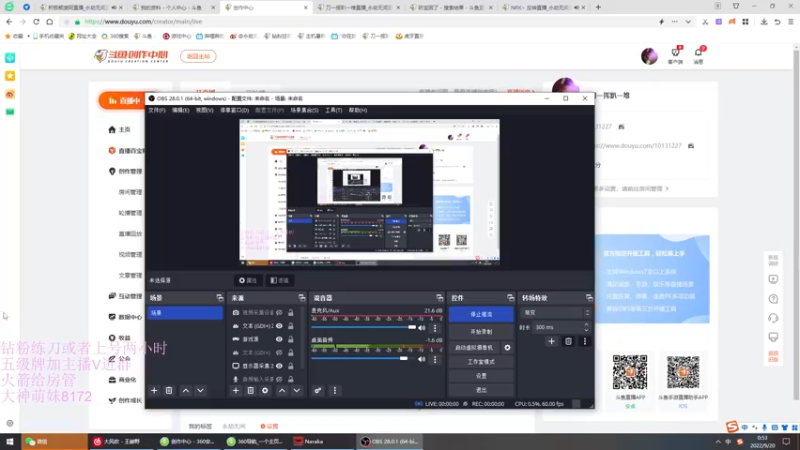Click the 属性 button above the OBS docks
This screenshot has height=450, width=800.
(248, 280)
